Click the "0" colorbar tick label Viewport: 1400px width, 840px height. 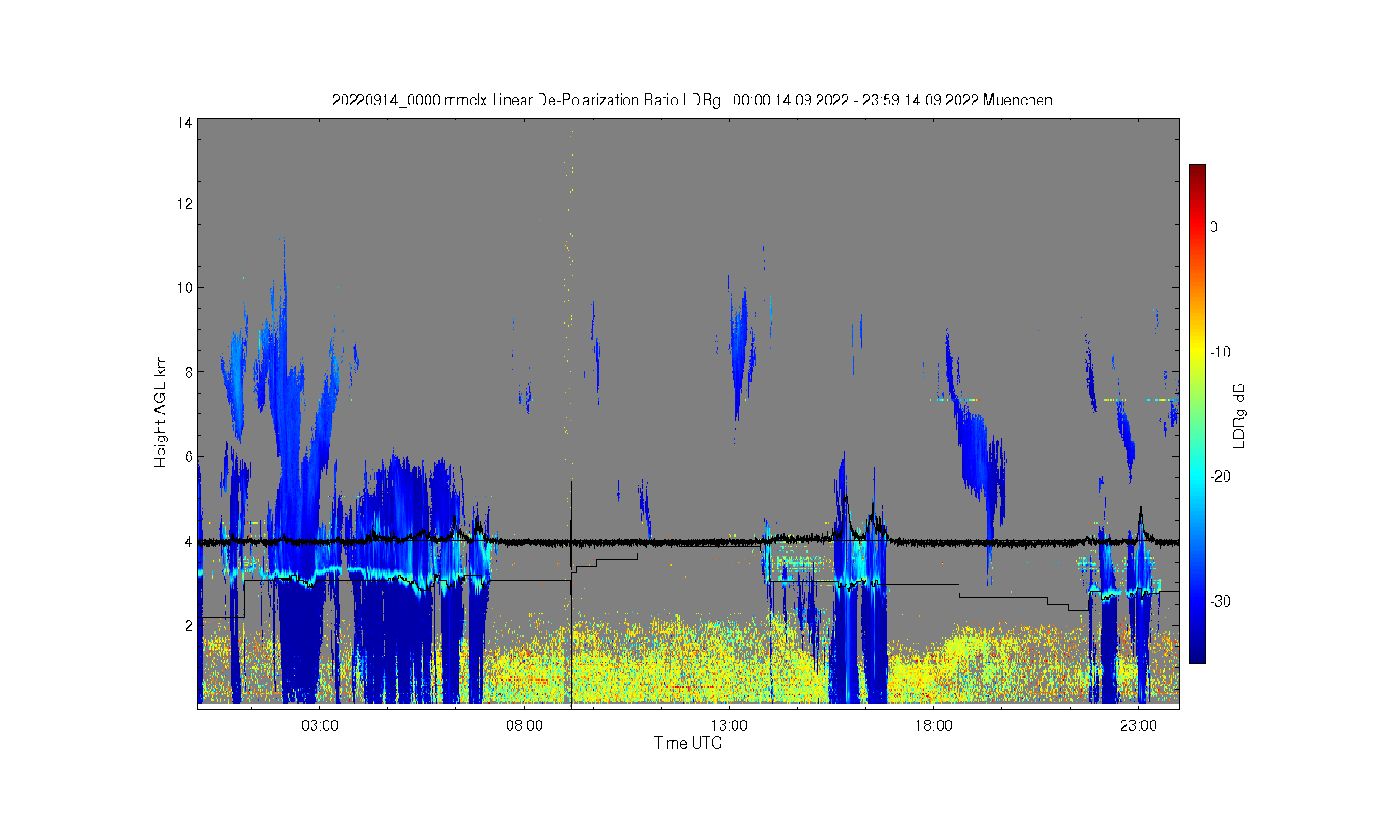click(1213, 227)
